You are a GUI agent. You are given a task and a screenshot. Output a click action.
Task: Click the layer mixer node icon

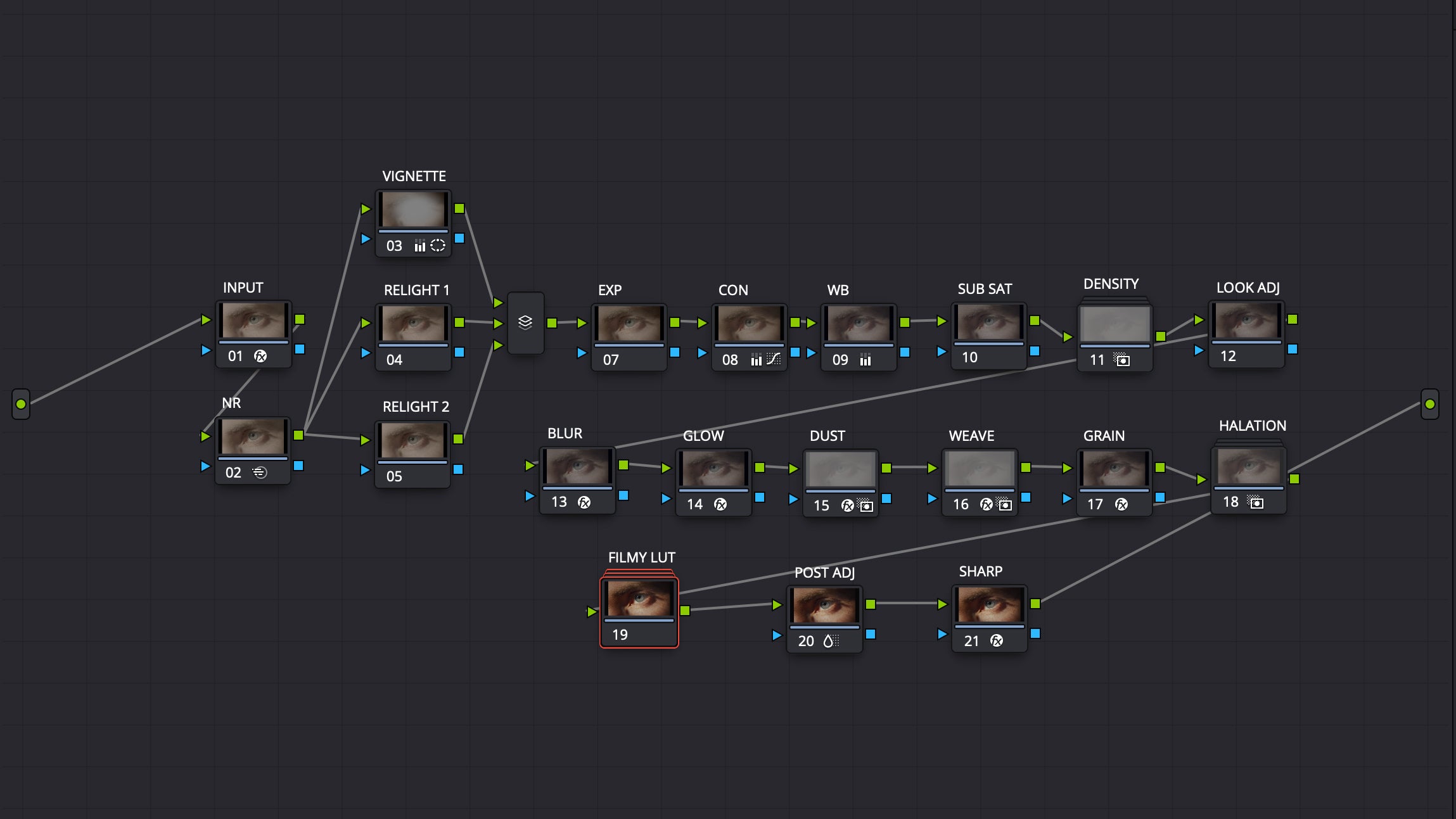pos(525,322)
